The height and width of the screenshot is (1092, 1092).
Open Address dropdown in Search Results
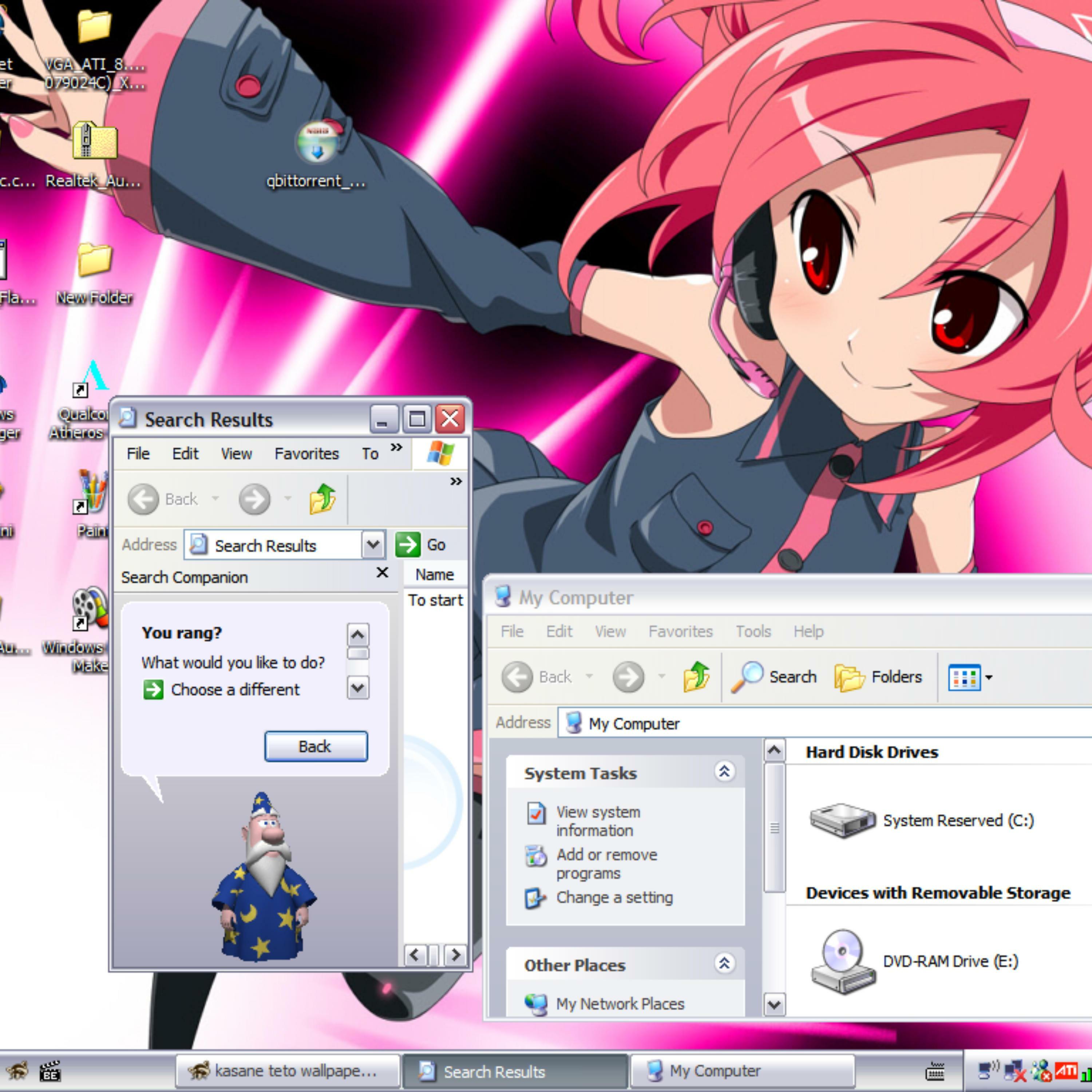(x=373, y=545)
